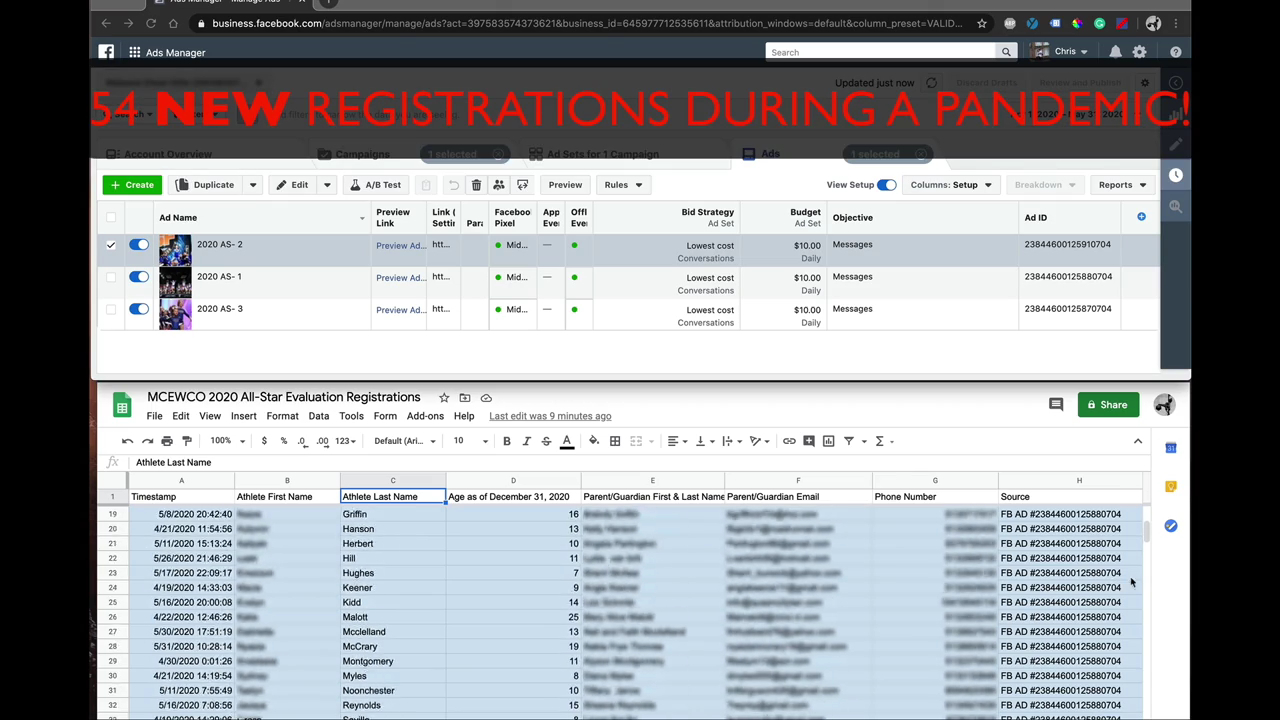Click the A/B Test button
The image size is (1280, 720).
375,185
